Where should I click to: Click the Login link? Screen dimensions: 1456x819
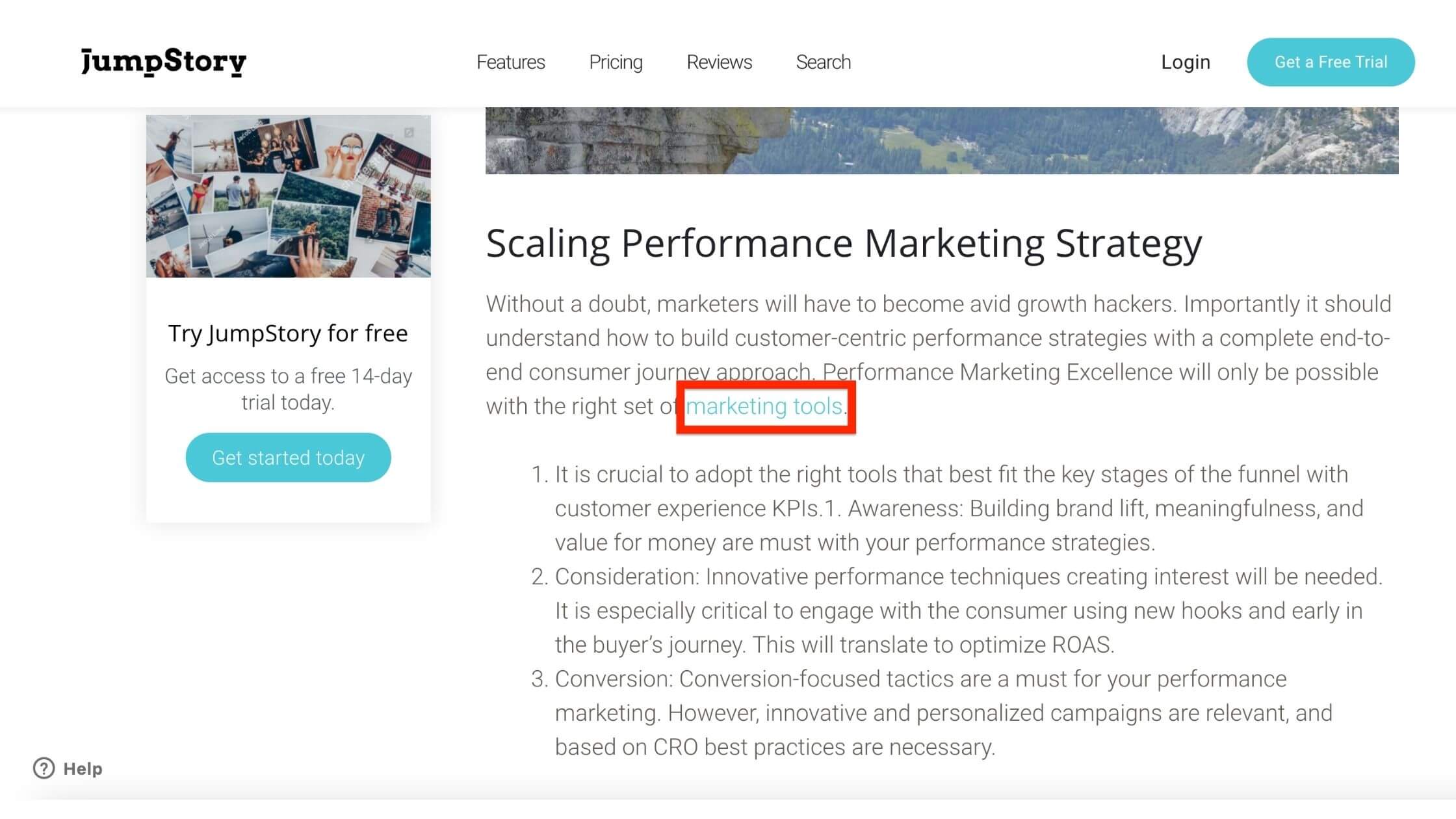tap(1186, 62)
